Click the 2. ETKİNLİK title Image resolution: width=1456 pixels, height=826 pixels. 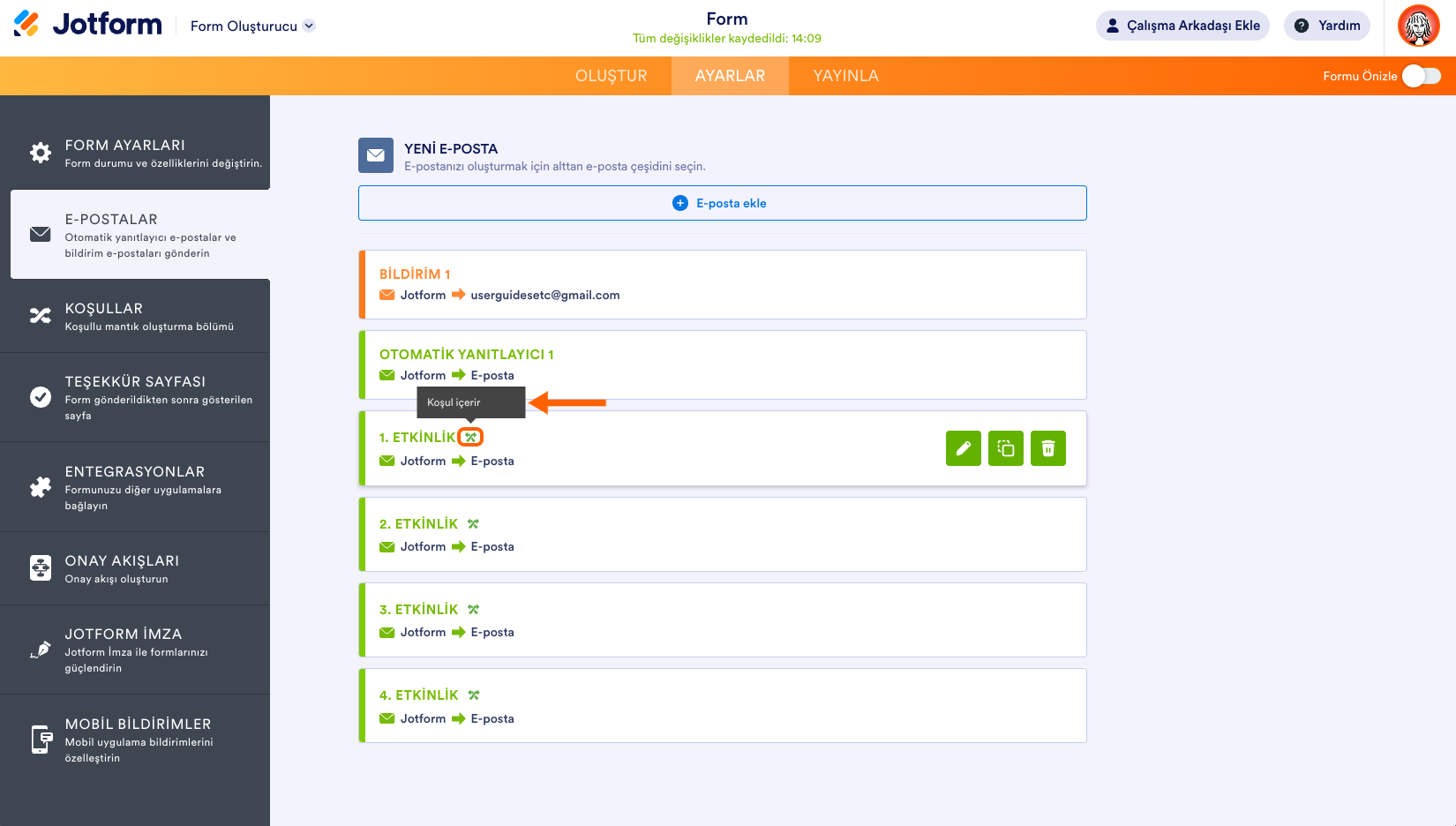(x=419, y=524)
